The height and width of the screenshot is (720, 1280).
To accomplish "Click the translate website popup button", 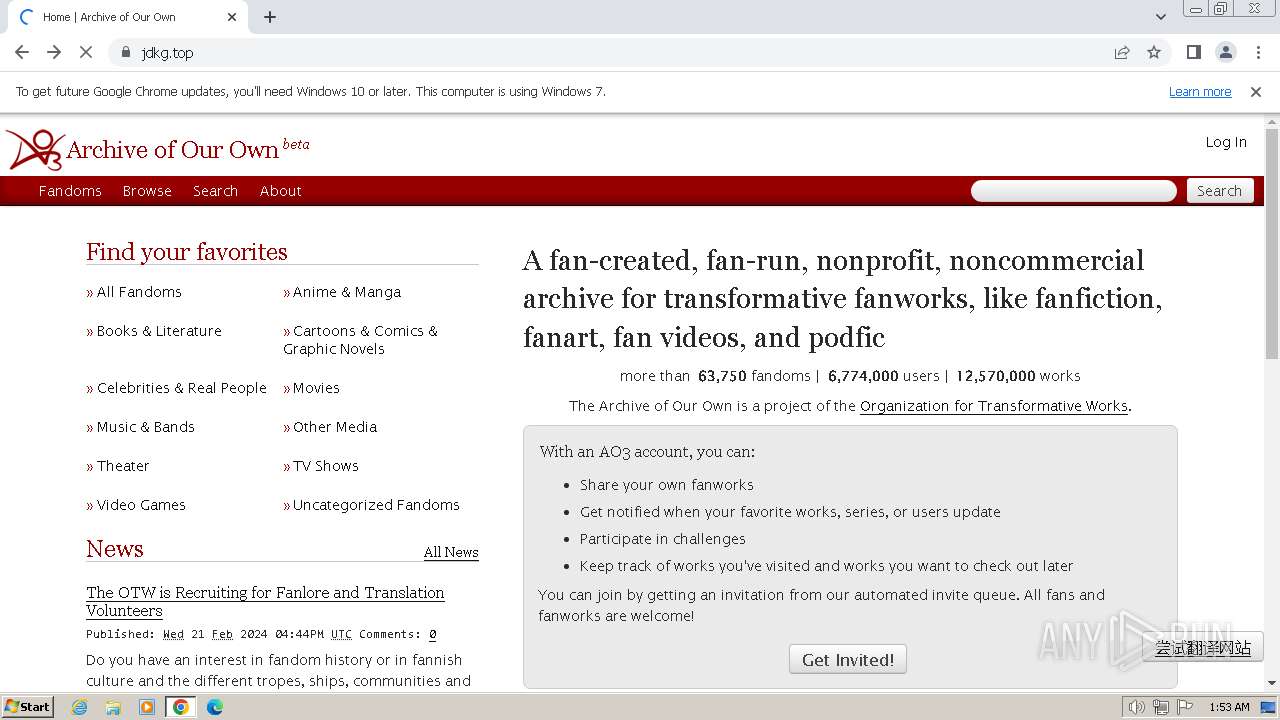I will tap(1203, 648).
